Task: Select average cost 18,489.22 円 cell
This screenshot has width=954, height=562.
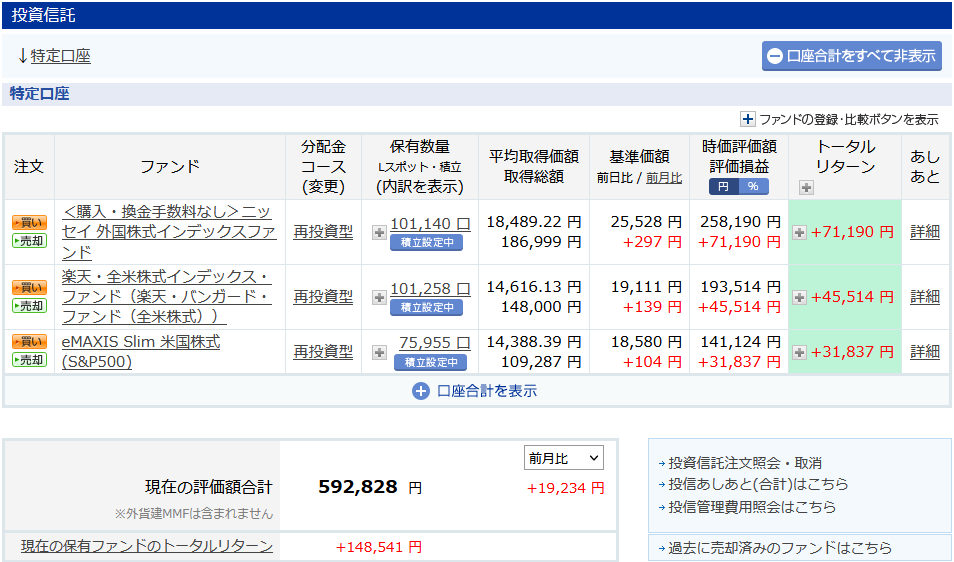Action: 534,222
